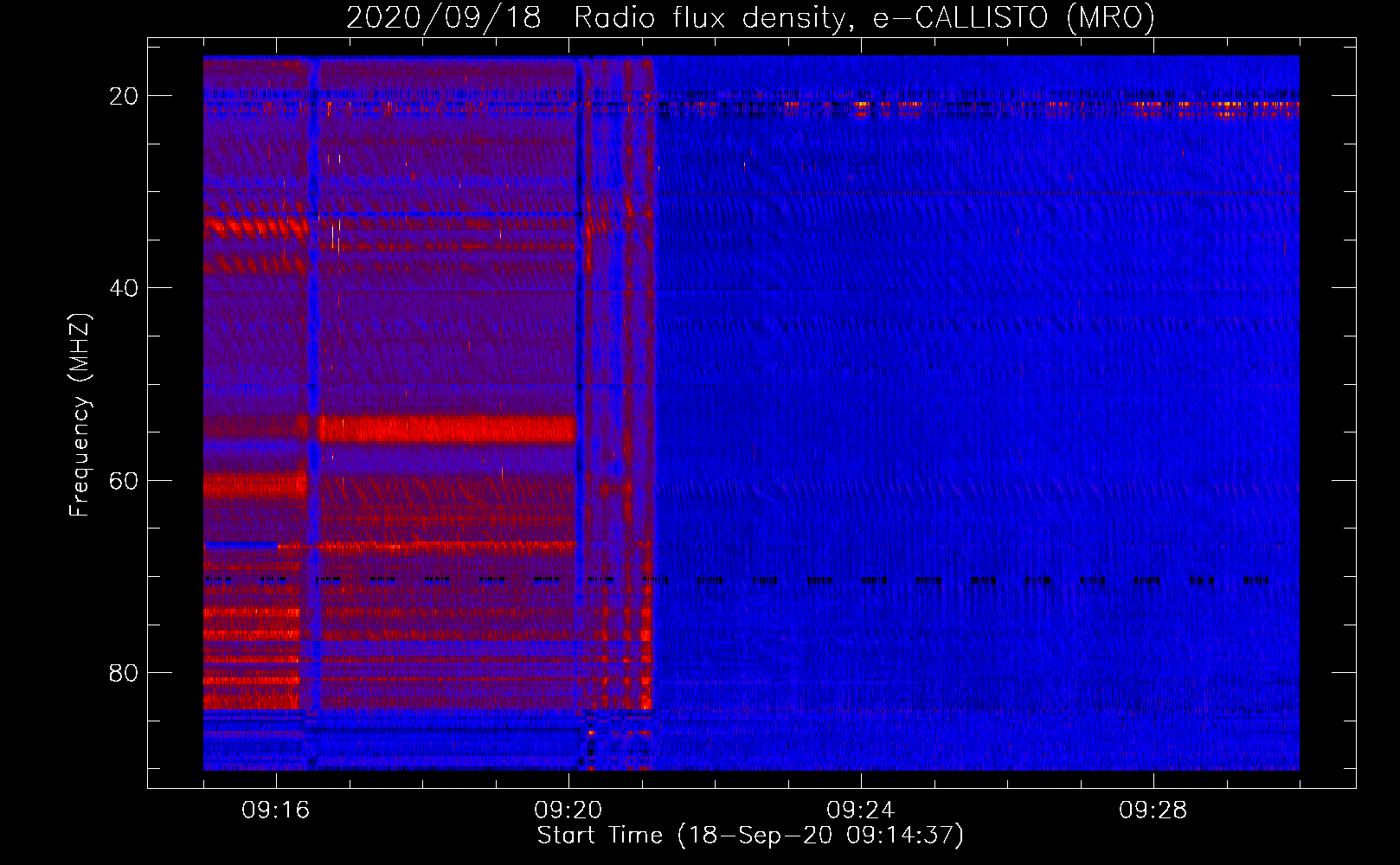Screen dimensions: 1400x865
Task: Click the plot title '2020/09/18 Radio flux density, e-CALLISTO (MRO)'
Action: tap(750, 18)
